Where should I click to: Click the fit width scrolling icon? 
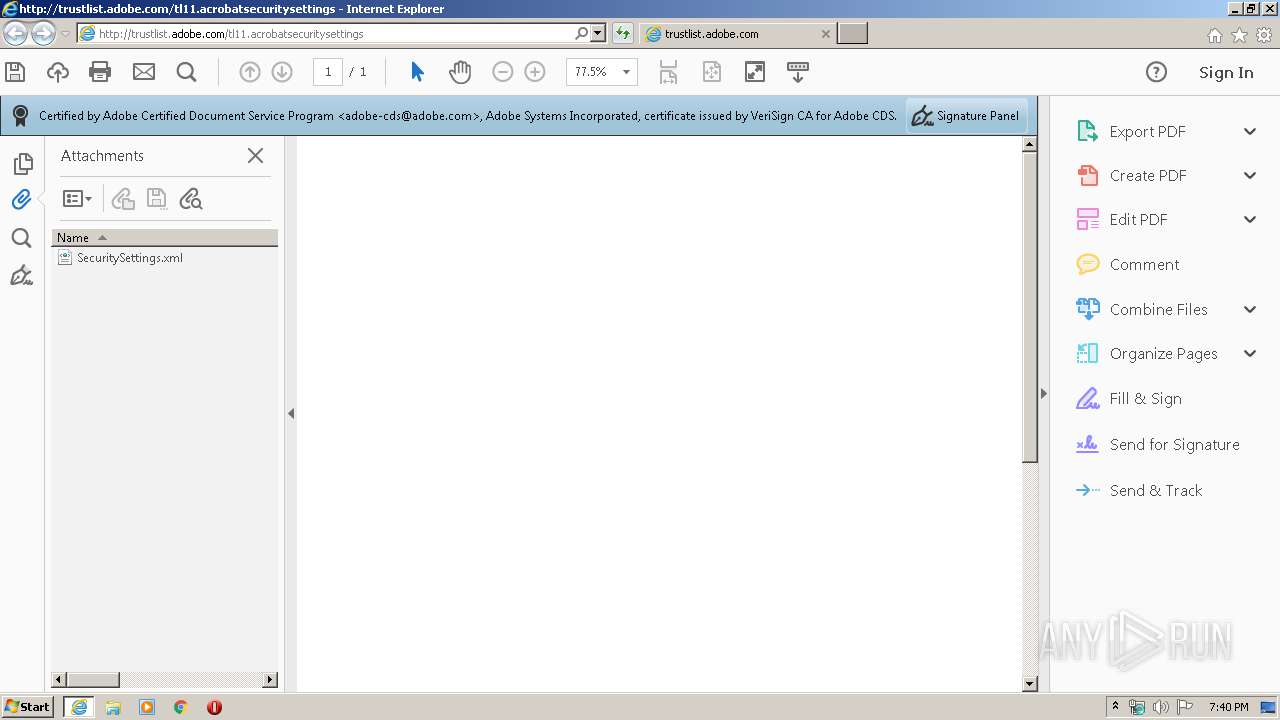pos(668,72)
